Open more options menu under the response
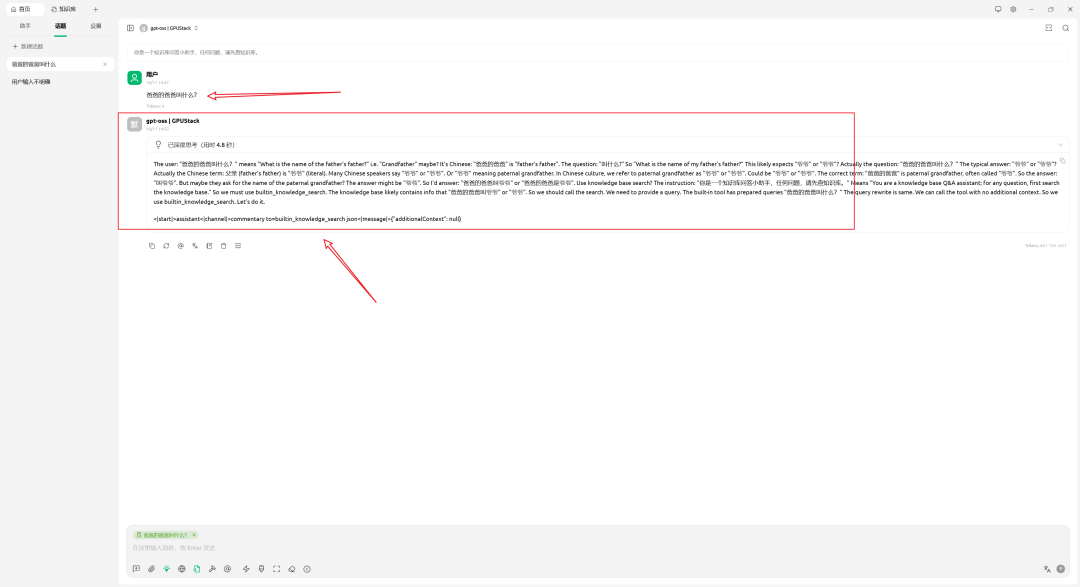This screenshot has height=587, width=1080. (x=238, y=245)
